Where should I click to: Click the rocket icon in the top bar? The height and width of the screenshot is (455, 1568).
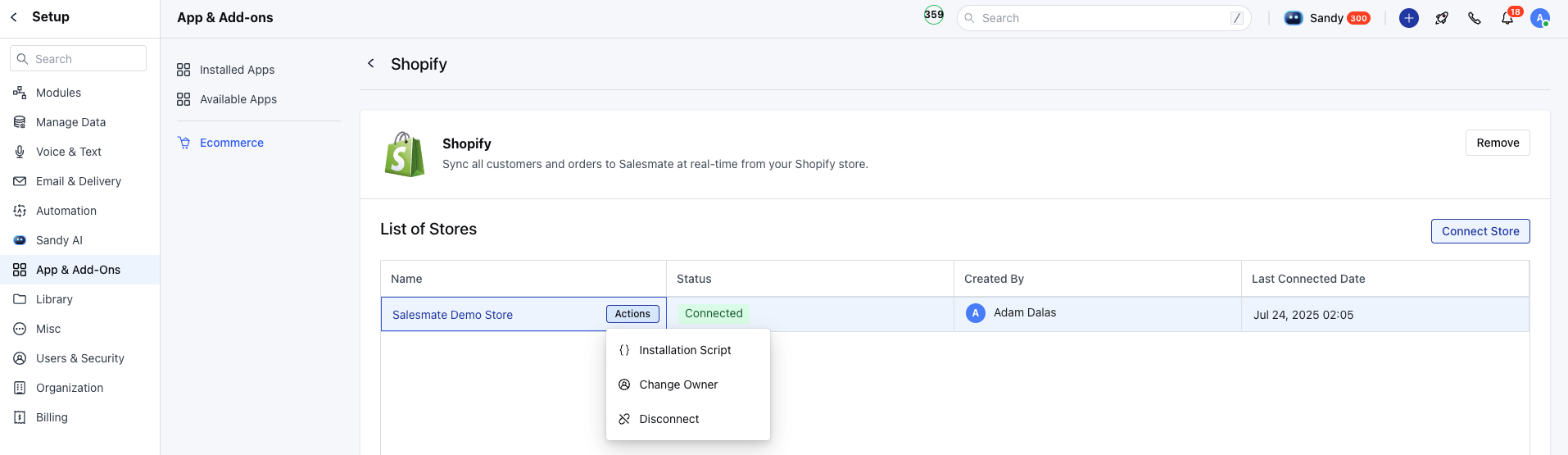1442,18
